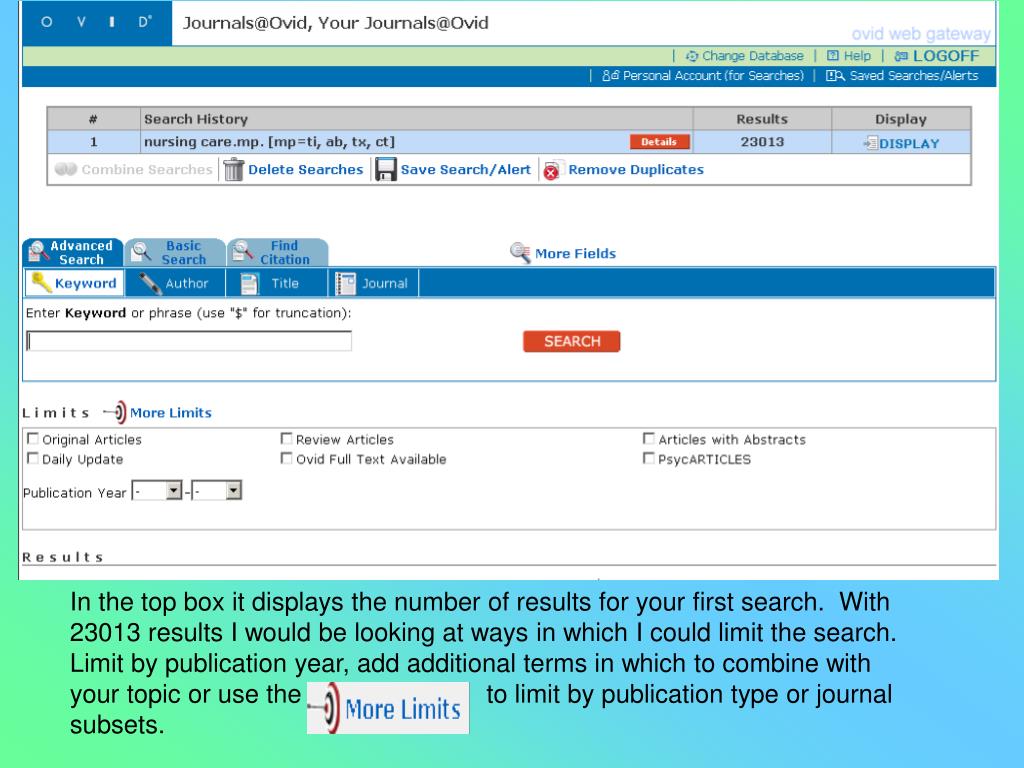Click the More Limits target icon beside Limits
This screenshot has height=768, width=1024.
(x=115, y=412)
